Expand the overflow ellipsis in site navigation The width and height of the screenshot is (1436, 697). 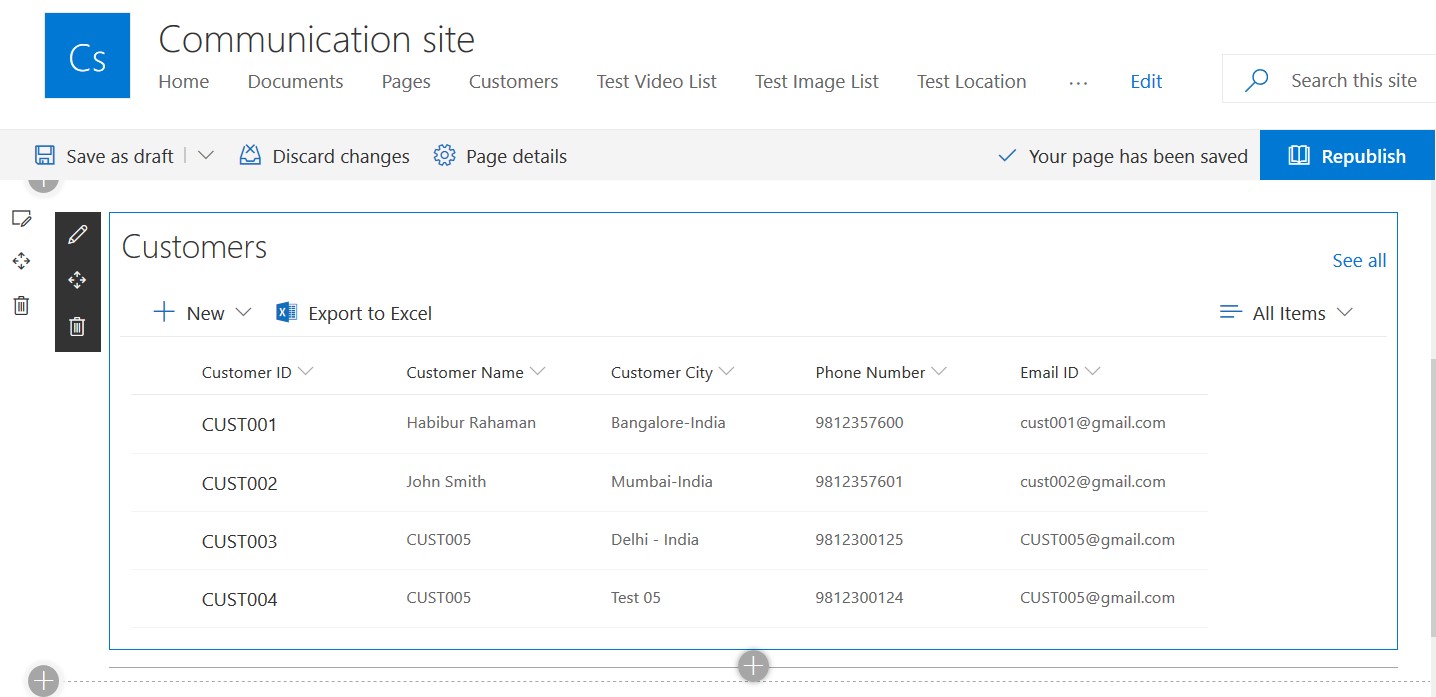1078,83
